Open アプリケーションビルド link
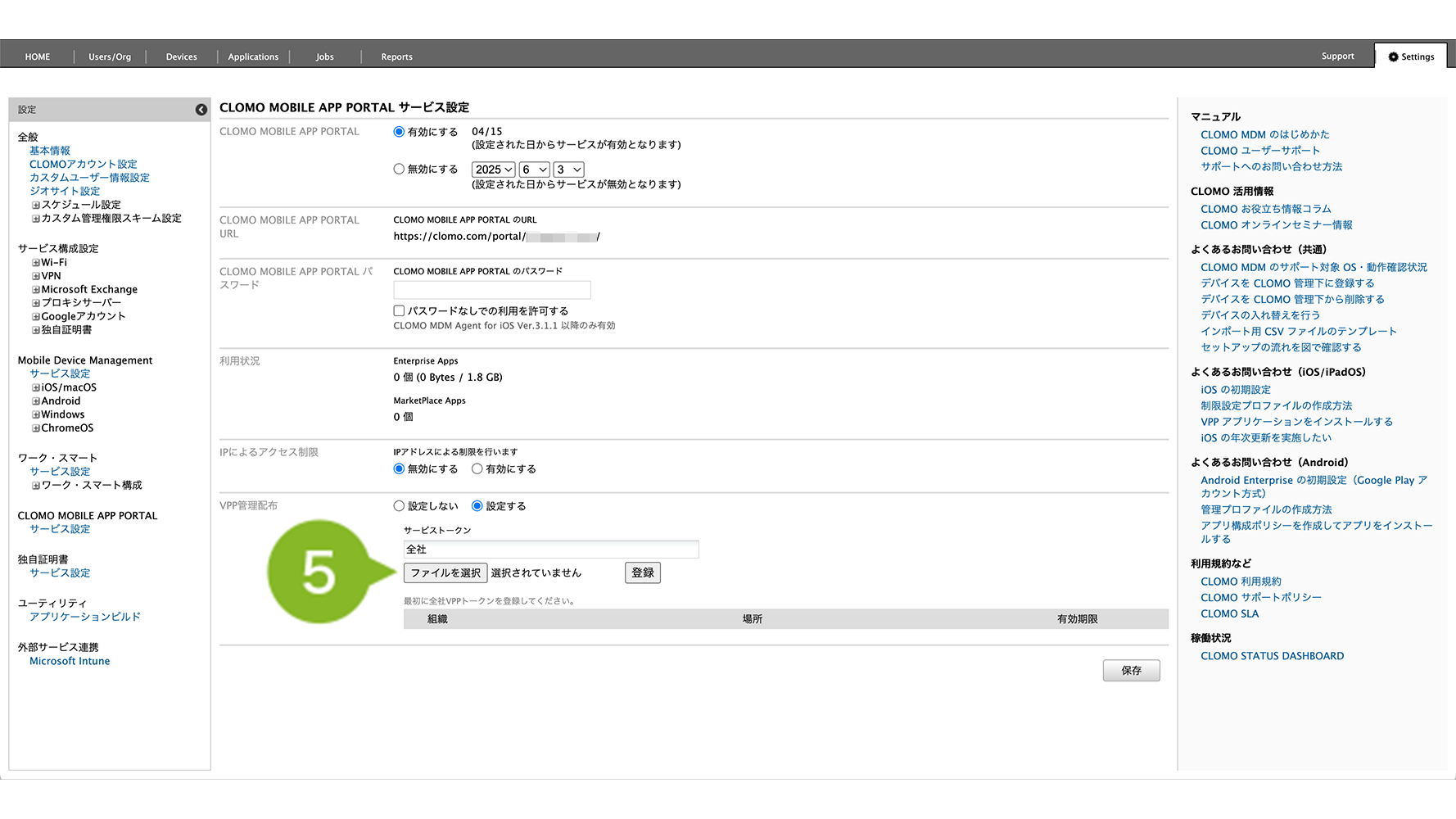1456x819 pixels. (85, 617)
